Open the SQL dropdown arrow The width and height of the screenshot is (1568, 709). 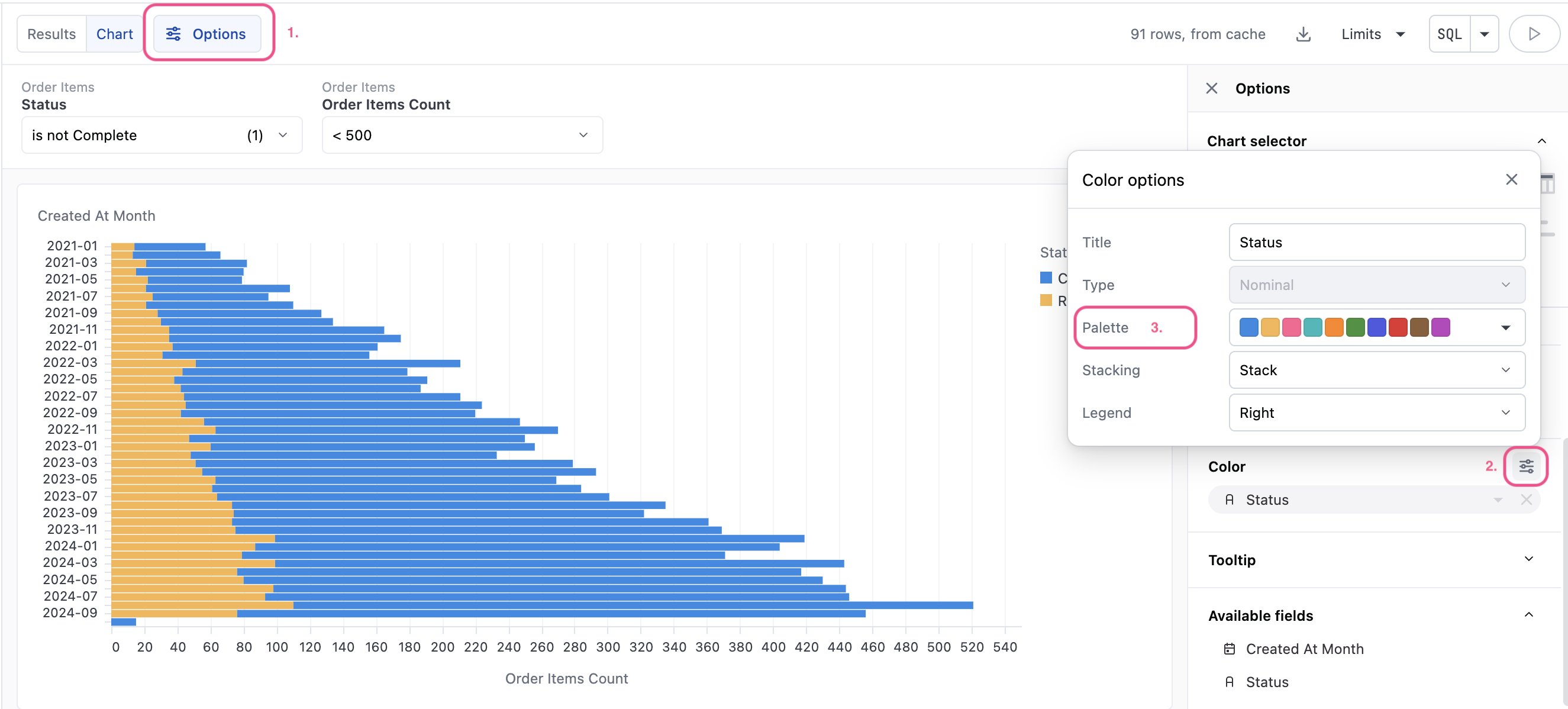1484,34
